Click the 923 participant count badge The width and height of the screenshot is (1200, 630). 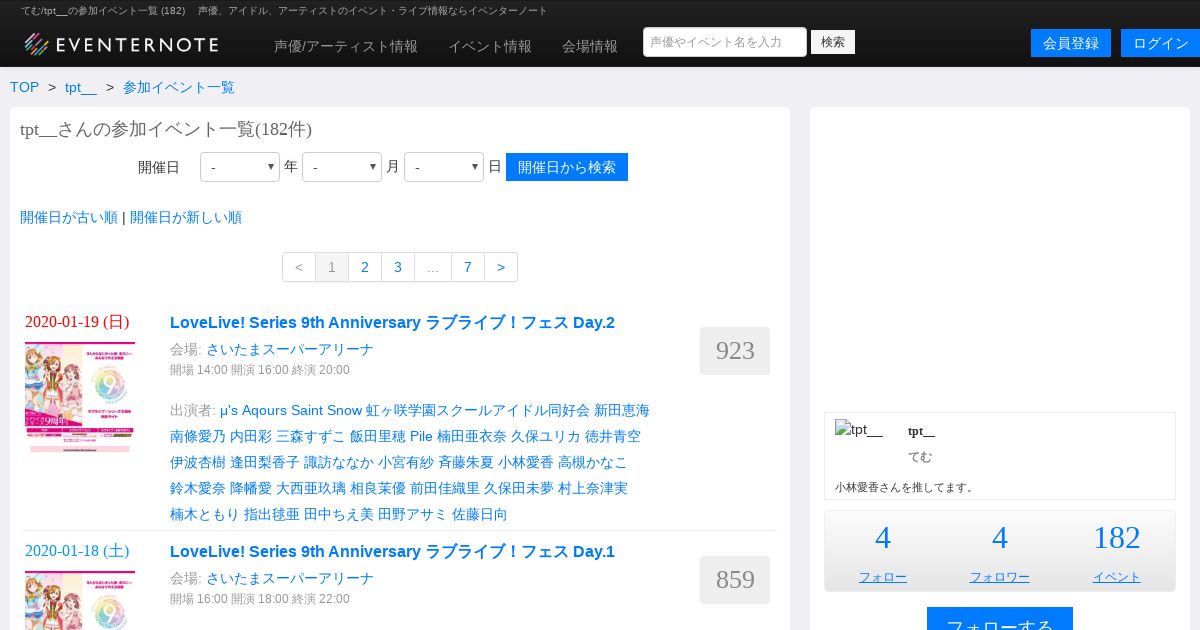[735, 351]
